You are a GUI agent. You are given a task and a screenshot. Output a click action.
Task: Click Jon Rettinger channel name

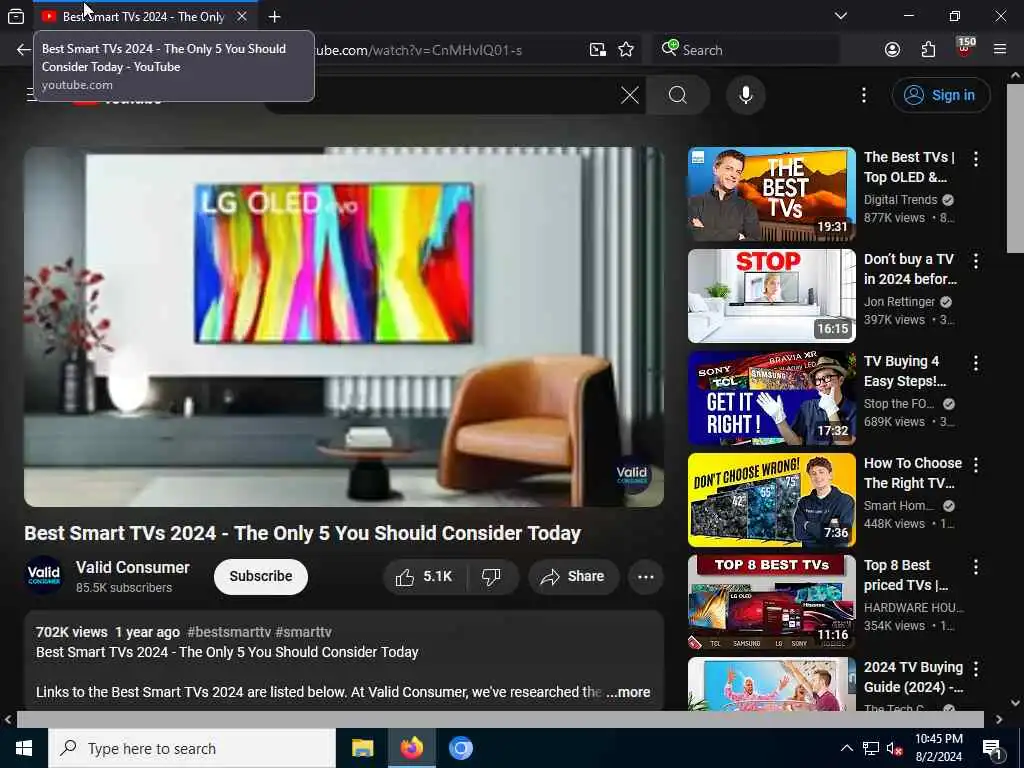(x=899, y=302)
